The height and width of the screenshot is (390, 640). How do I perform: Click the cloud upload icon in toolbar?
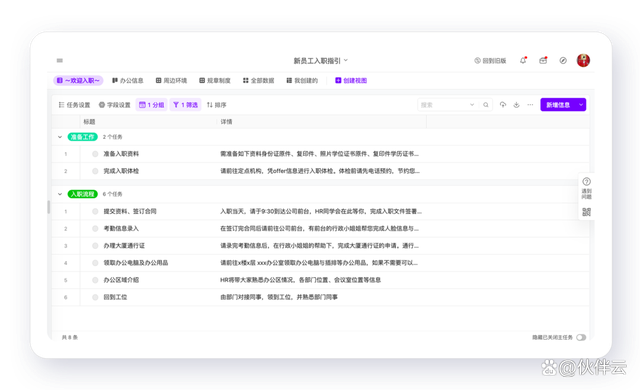(x=503, y=105)
